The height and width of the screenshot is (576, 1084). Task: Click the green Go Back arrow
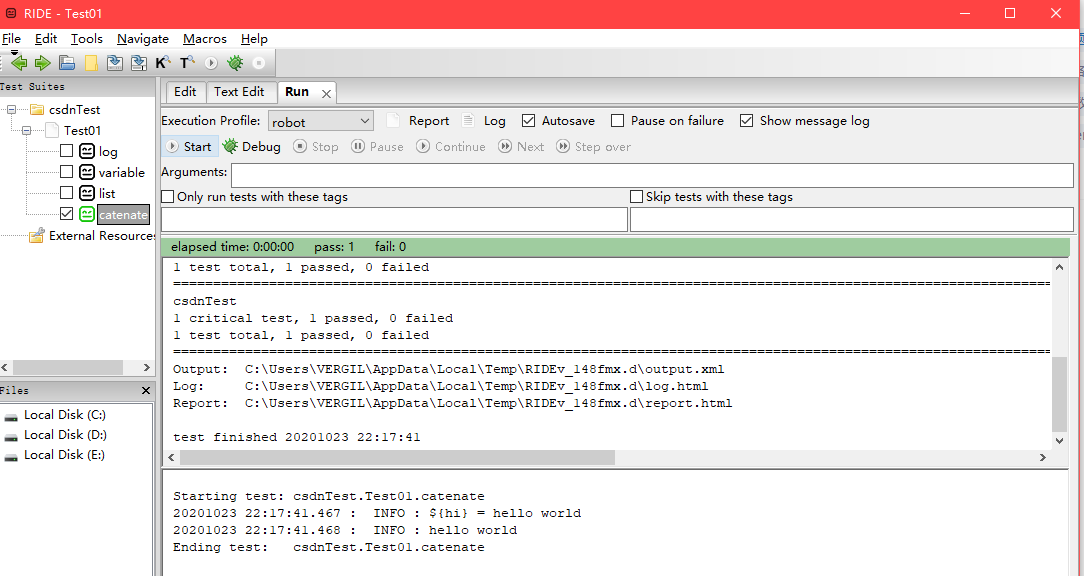(x=19, y=64)
